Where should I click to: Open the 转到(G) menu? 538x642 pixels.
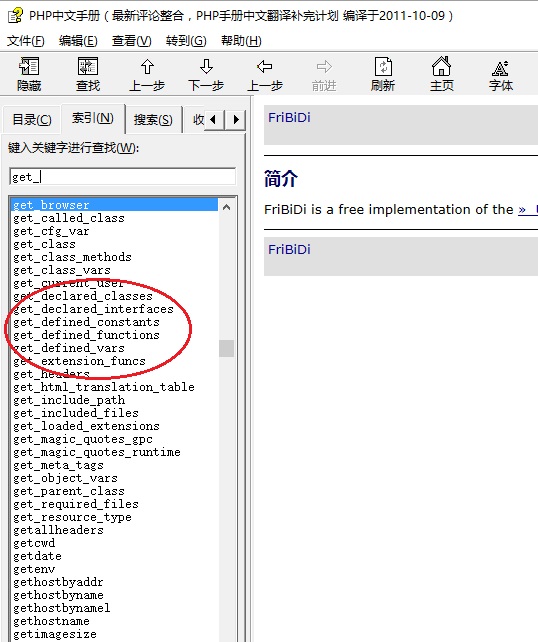(186, 41)
